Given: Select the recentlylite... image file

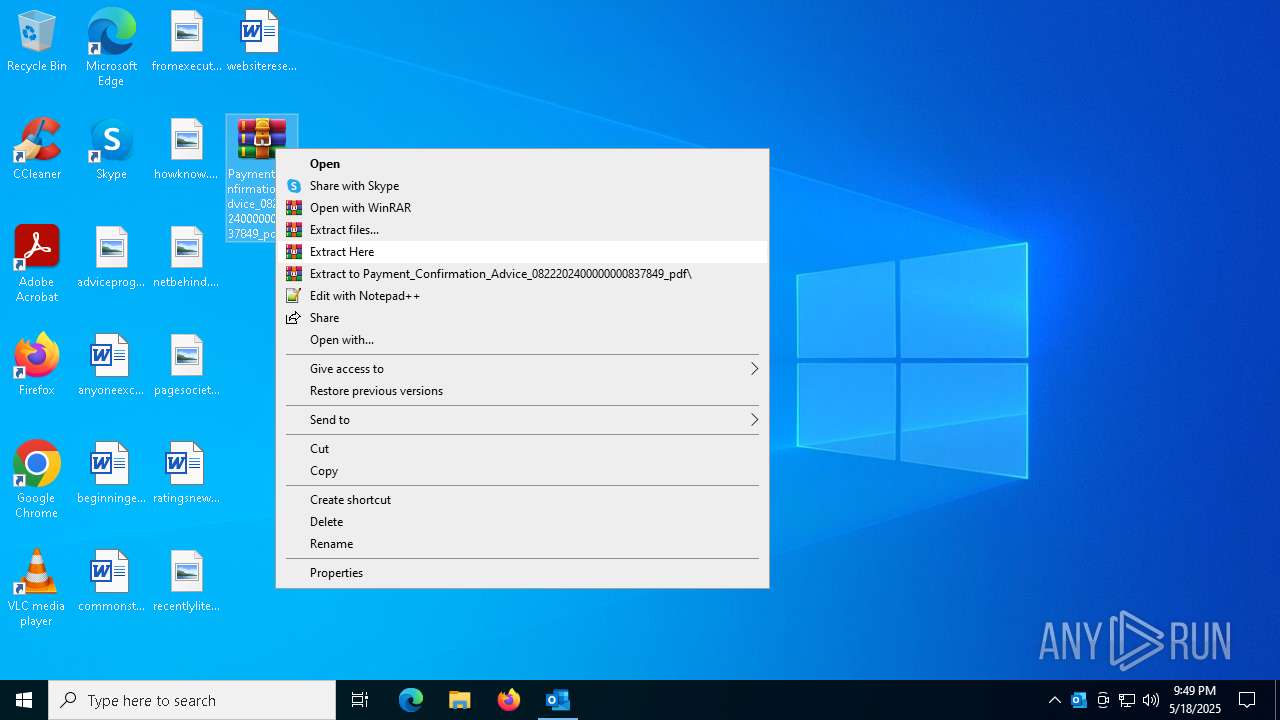Looking at the screenshot, I should click(186, 582).
